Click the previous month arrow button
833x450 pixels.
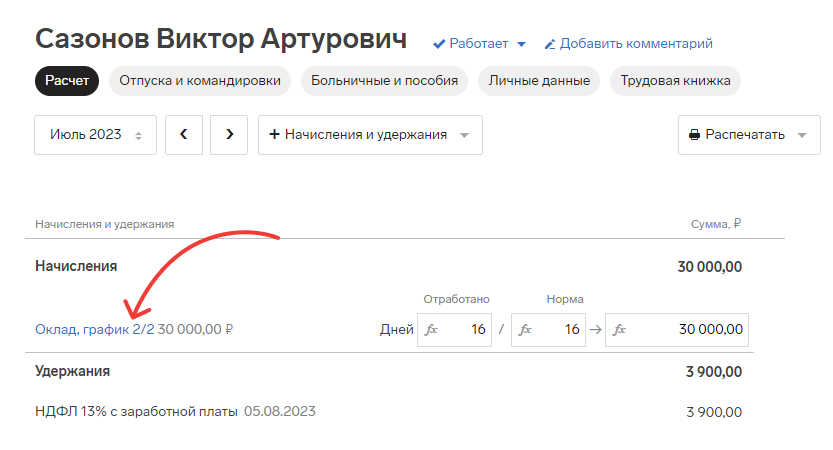click(x=184, y=135)
